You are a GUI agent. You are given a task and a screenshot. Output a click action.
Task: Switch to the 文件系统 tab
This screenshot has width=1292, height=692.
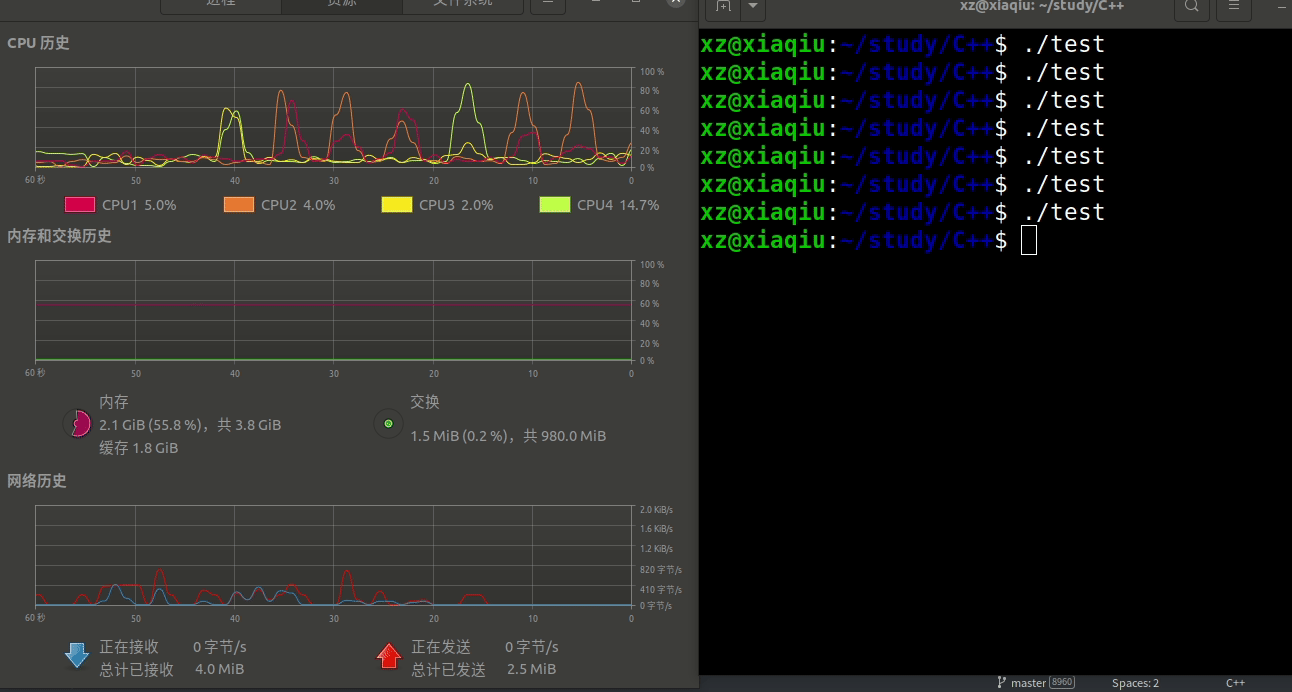(x=462, y=5)
